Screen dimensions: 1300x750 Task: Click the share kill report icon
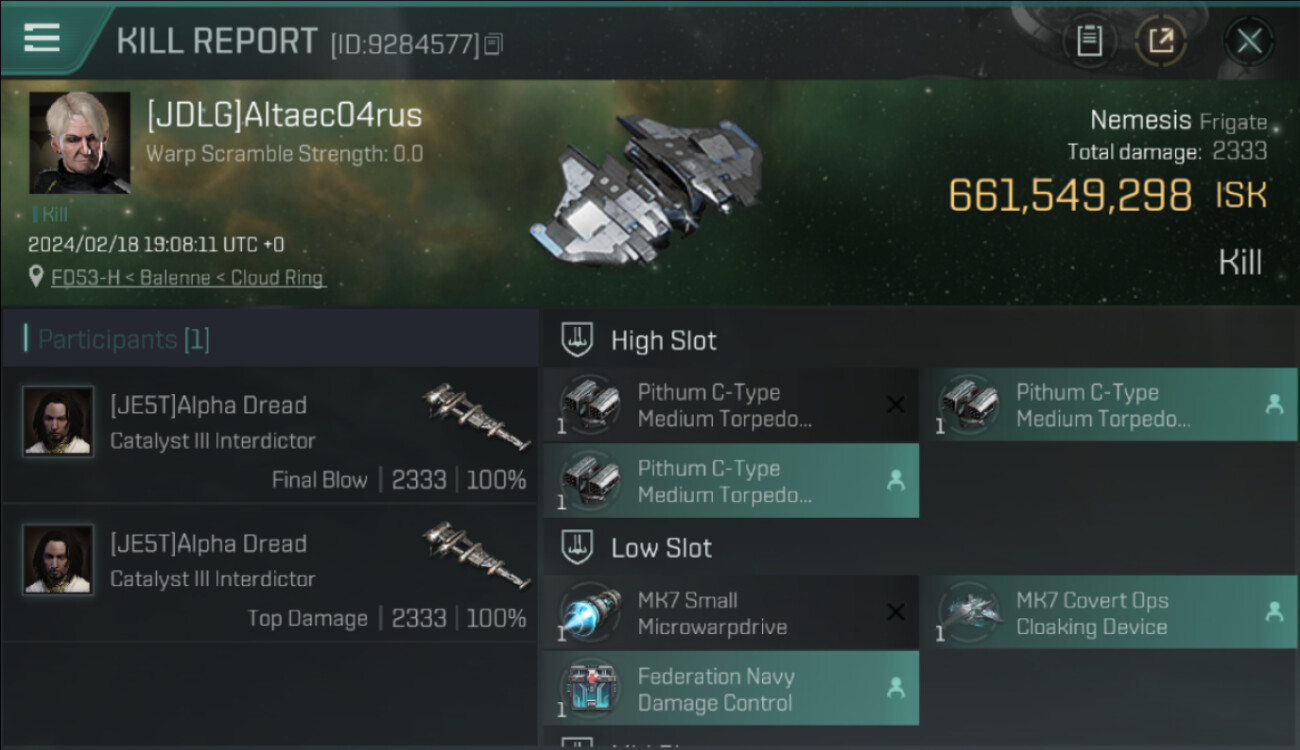click(x=1161, y=41)
